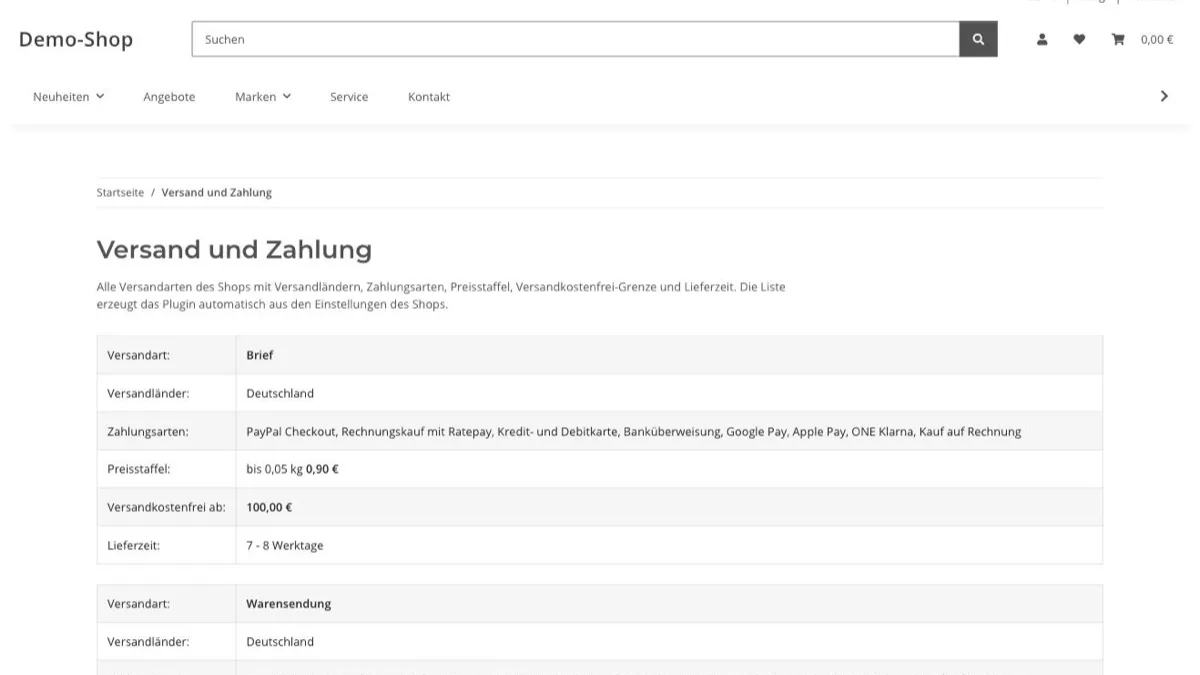Open the Angebote menu item
1200x675 pixels.
(x=169, y=97)
